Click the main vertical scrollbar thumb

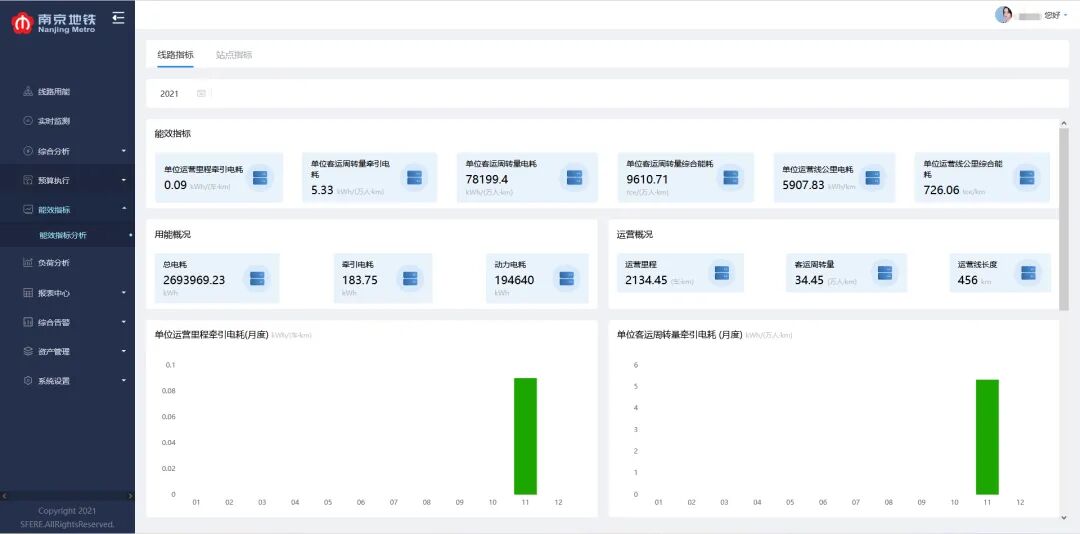(1064, 218)
